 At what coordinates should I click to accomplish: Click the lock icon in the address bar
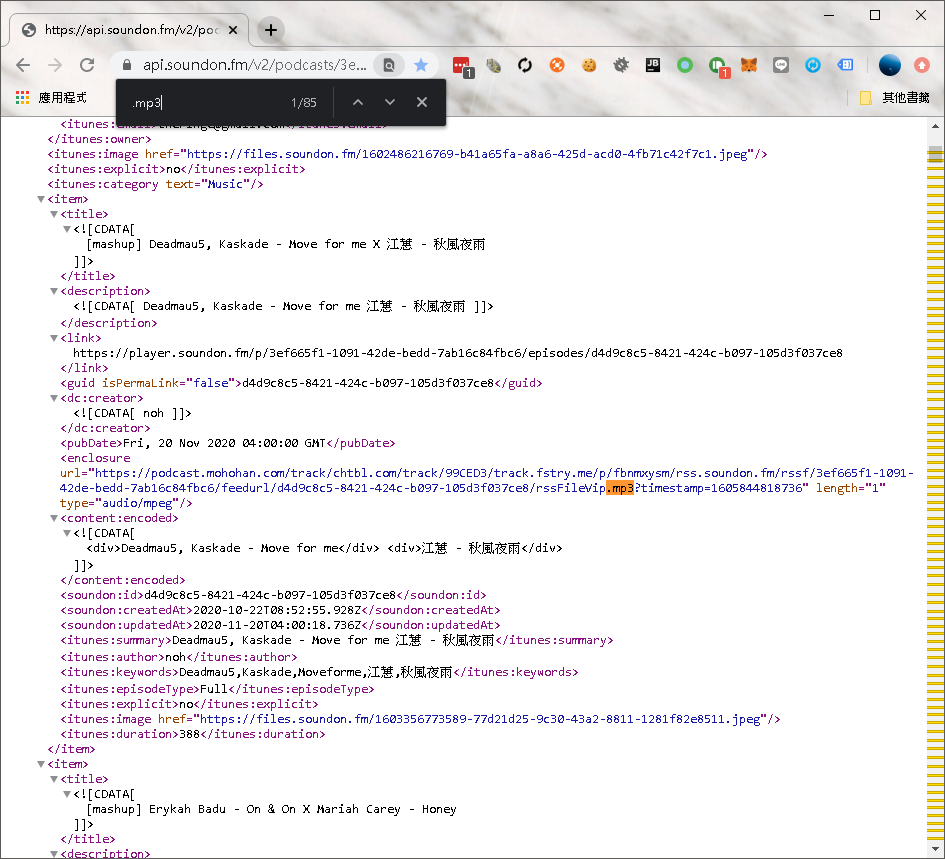(127, 65)
